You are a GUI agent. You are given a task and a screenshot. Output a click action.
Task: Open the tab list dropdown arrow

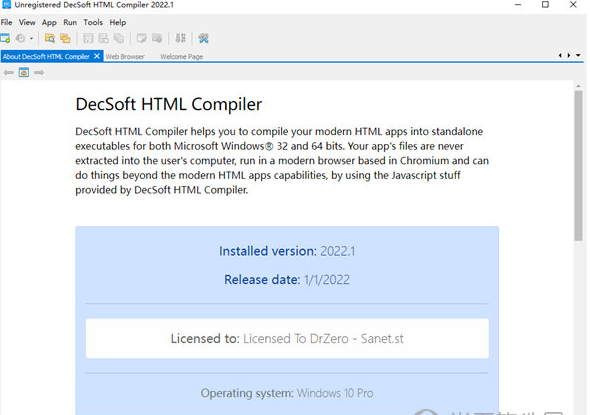(578, 55)
